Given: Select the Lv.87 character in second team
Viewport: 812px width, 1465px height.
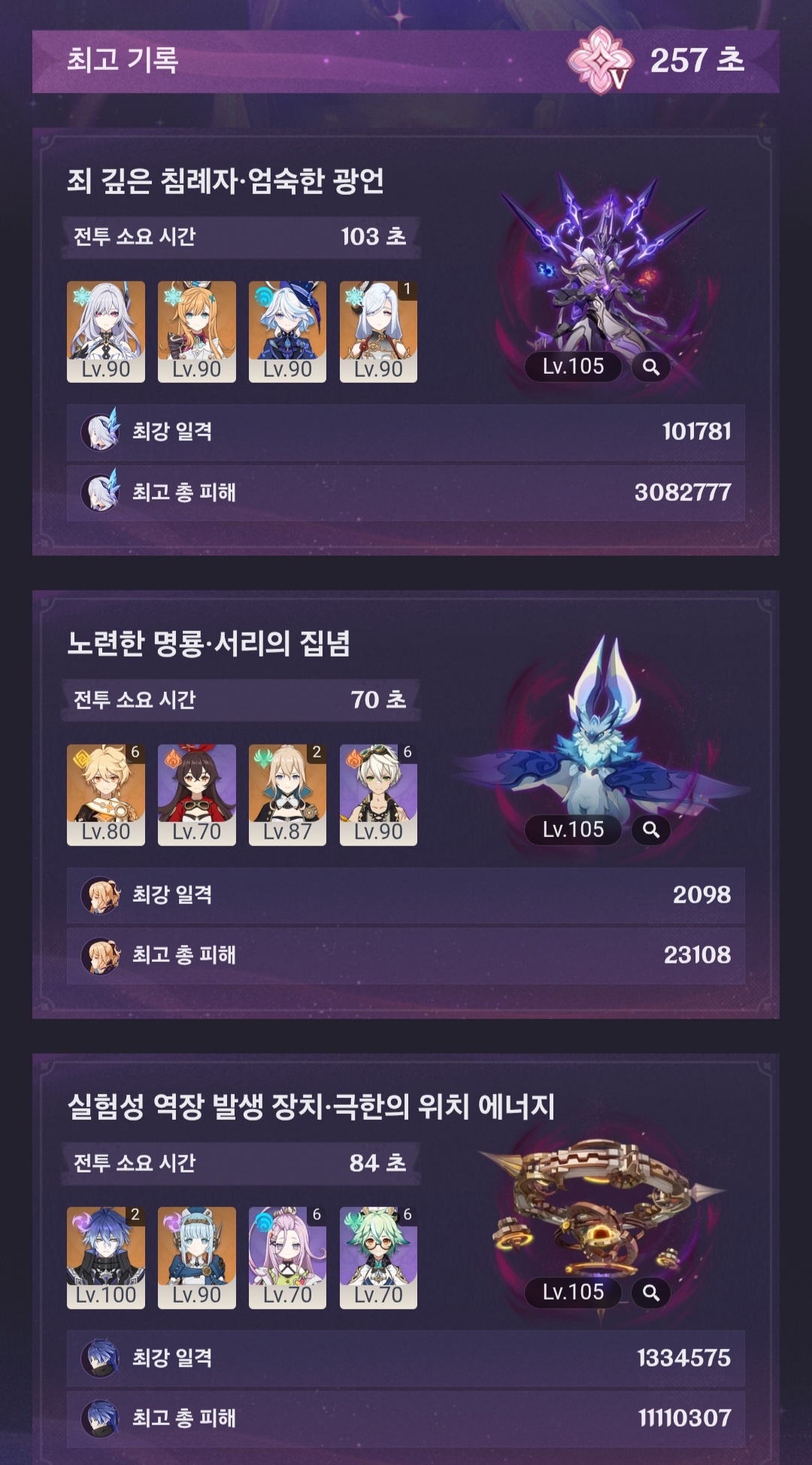Looking at the screenshot, I should (287, 795).
